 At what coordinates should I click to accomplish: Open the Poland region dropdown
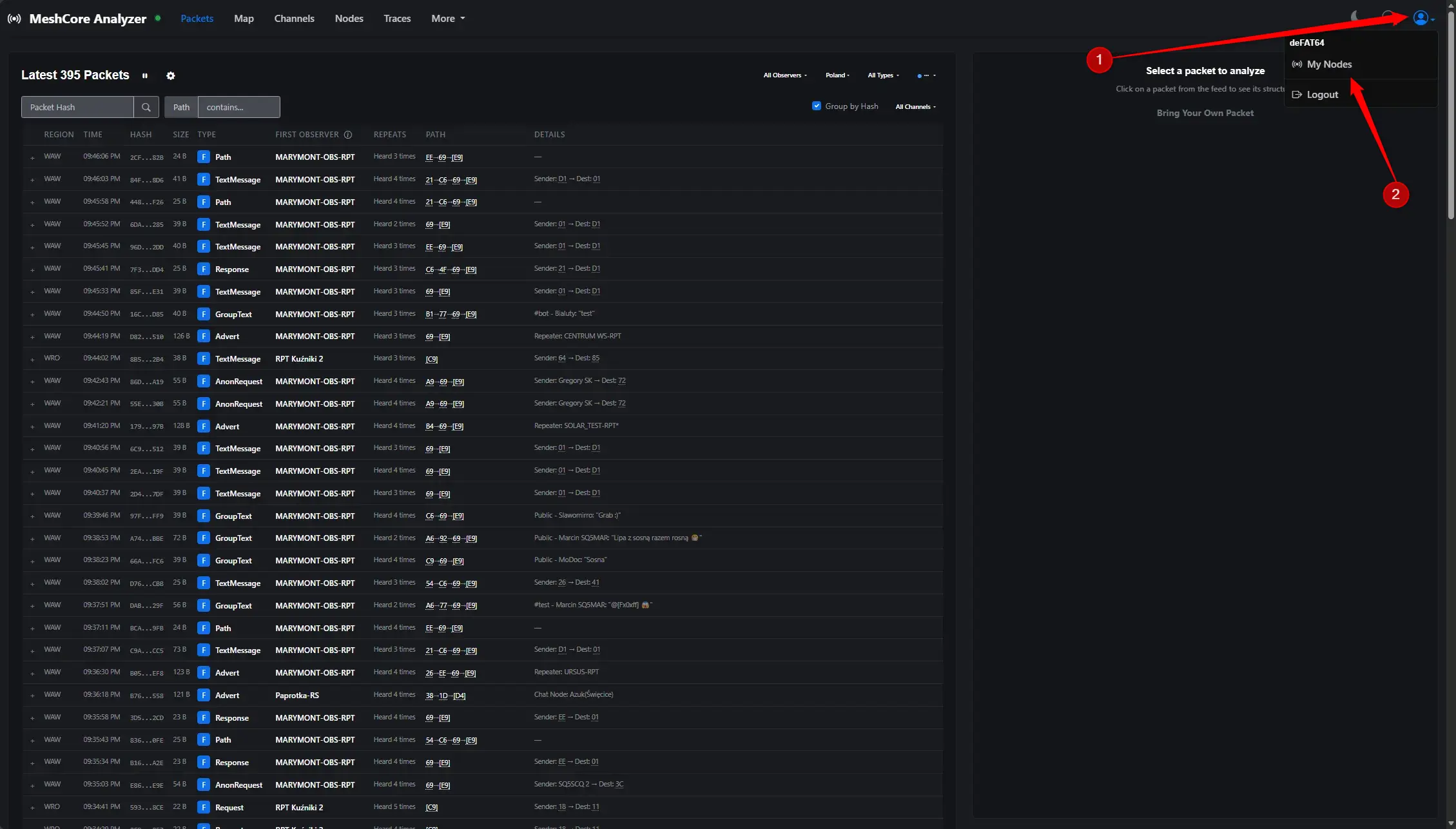(x=837, y=75)
